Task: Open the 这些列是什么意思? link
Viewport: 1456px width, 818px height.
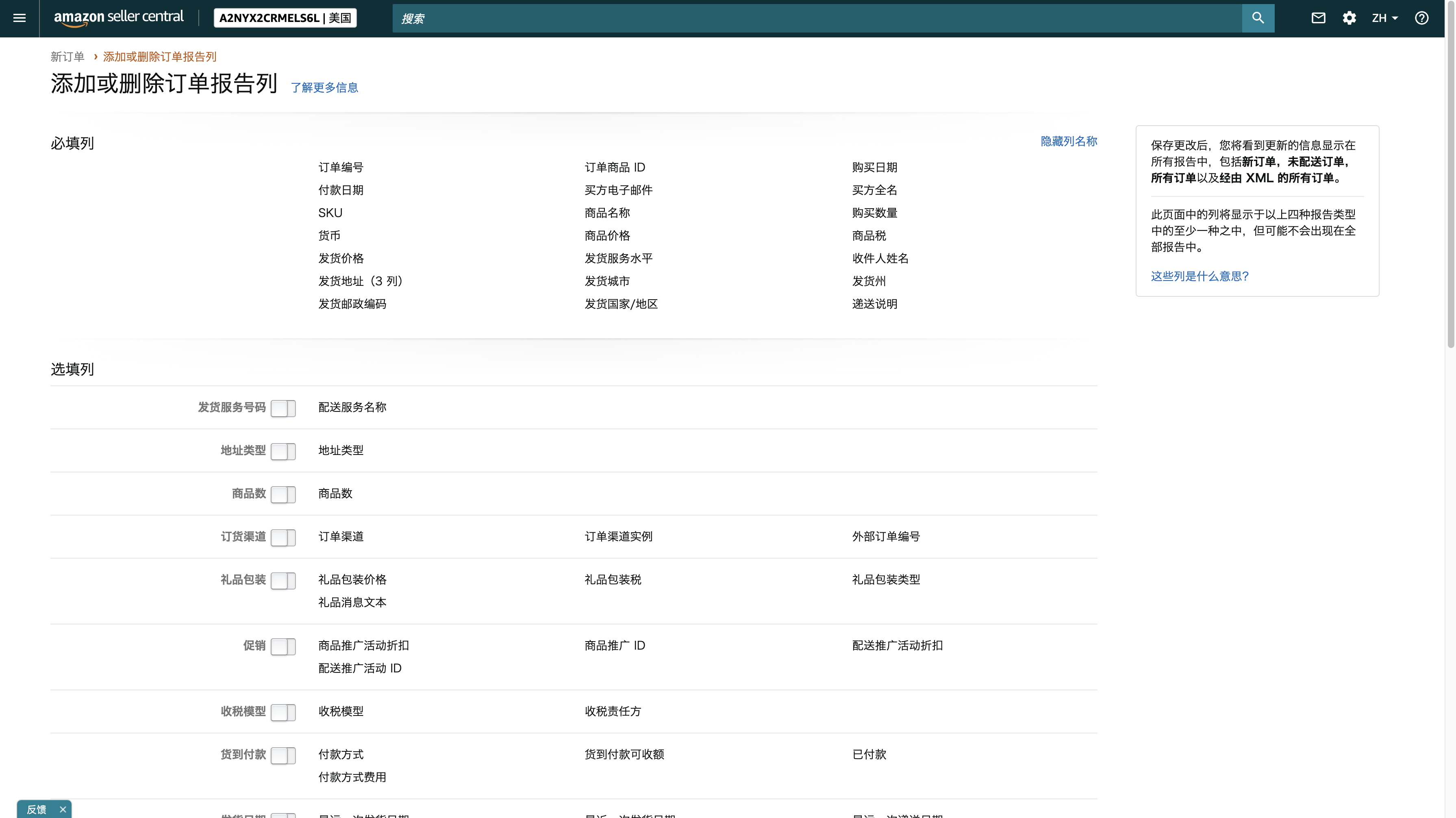Action: [x=1200, y=276]
